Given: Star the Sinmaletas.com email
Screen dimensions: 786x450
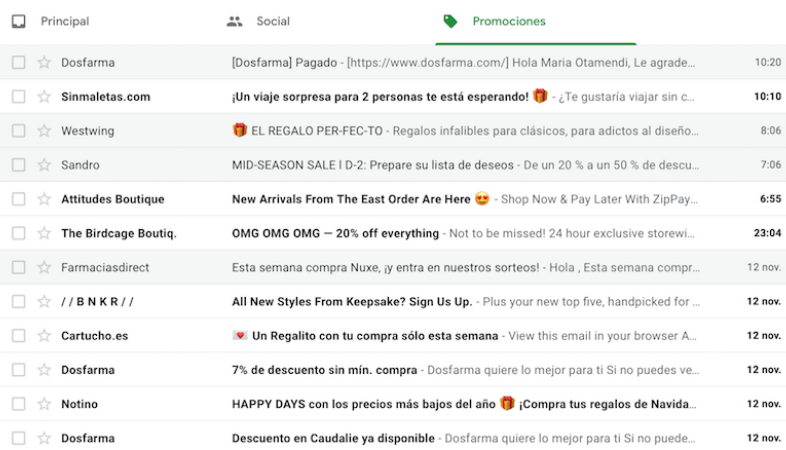Looking at the screenshot, I should [x=44, y=97].
